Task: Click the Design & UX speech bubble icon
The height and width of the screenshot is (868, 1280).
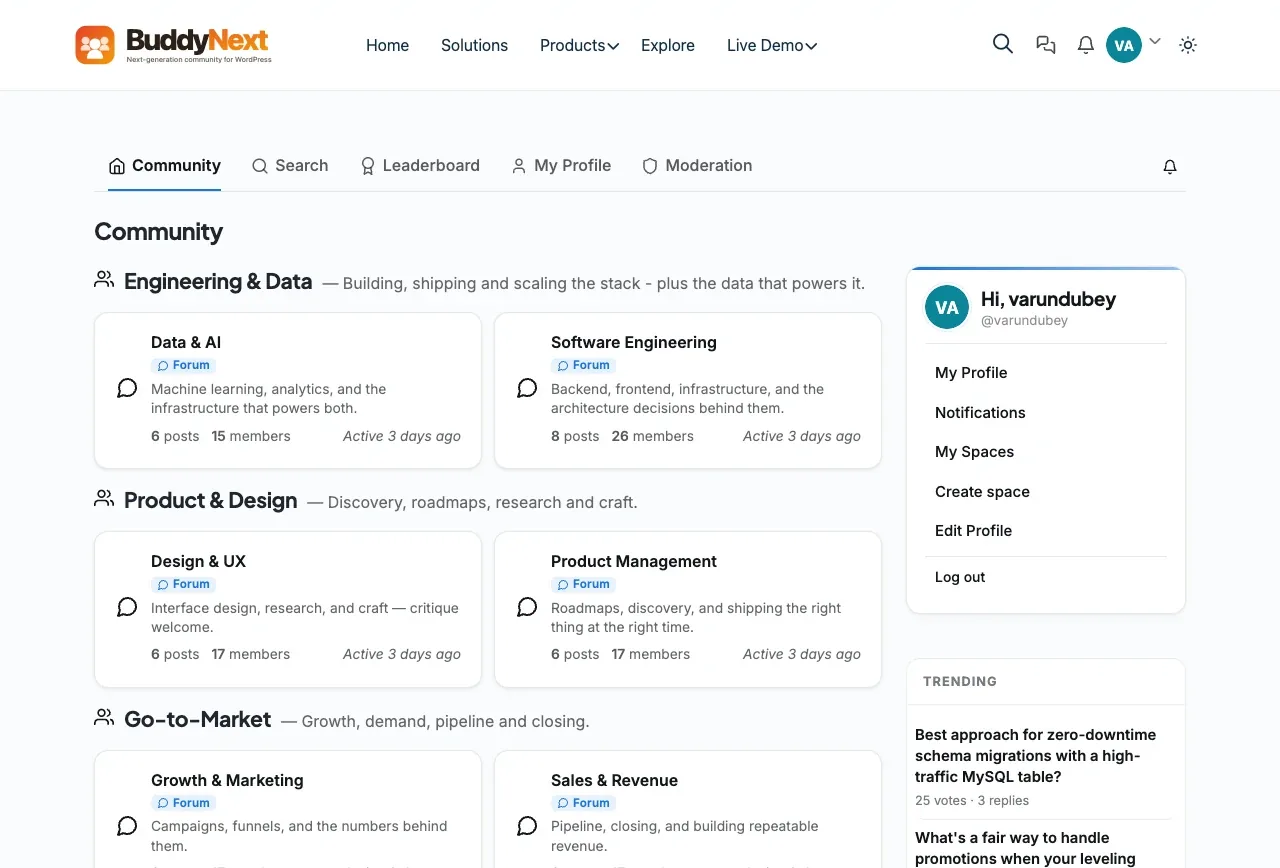Action: [127, 607]
